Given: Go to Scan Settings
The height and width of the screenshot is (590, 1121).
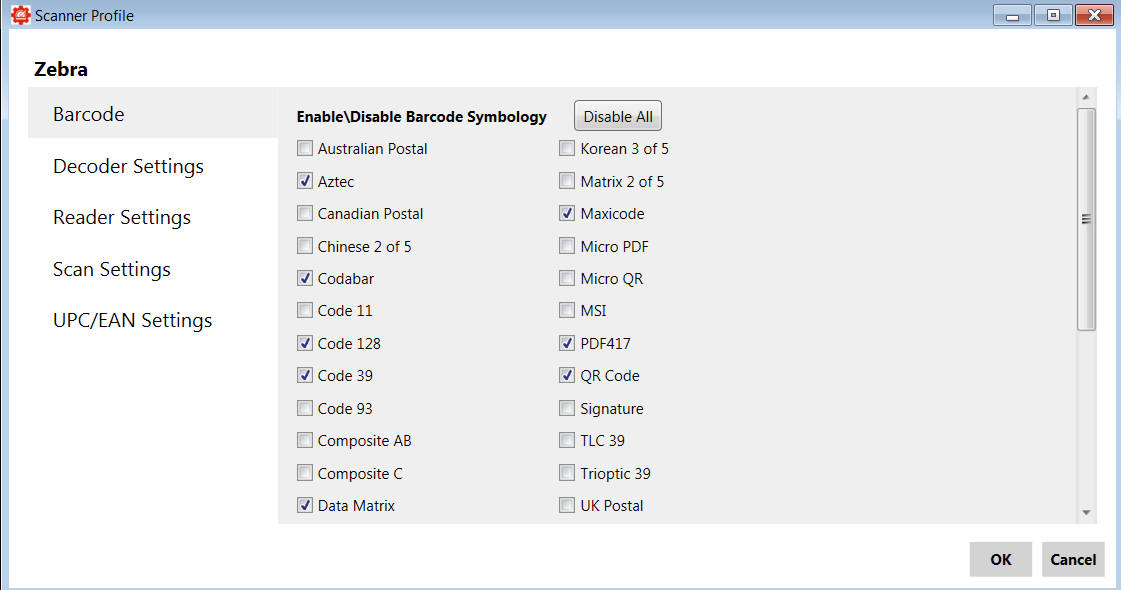Looking at the screenshot, I should [112, 269].
